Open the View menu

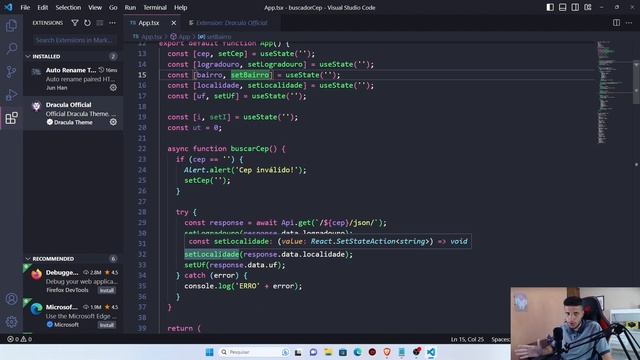tap(95, 7)
